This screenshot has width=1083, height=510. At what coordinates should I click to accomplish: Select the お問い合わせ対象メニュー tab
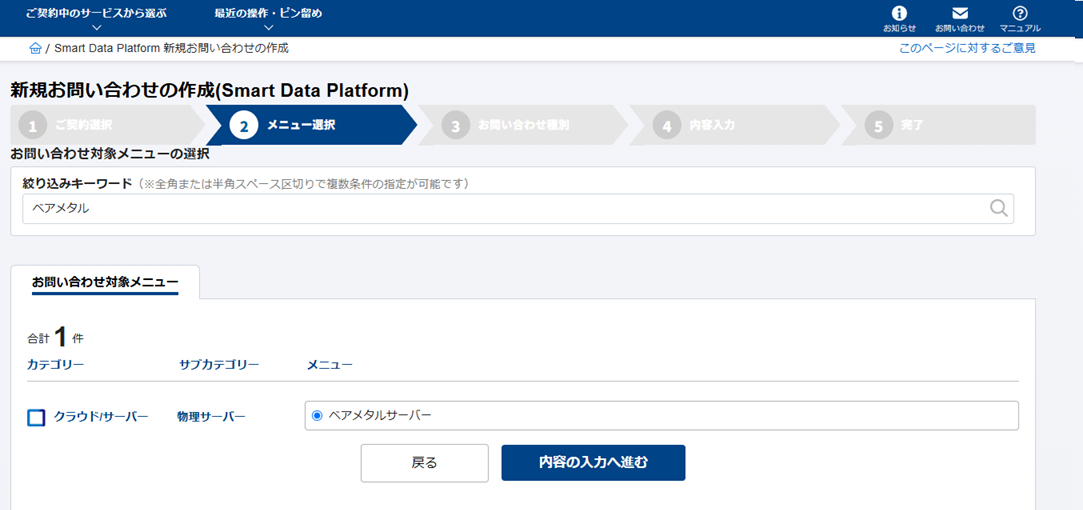[x=105, y=282]
